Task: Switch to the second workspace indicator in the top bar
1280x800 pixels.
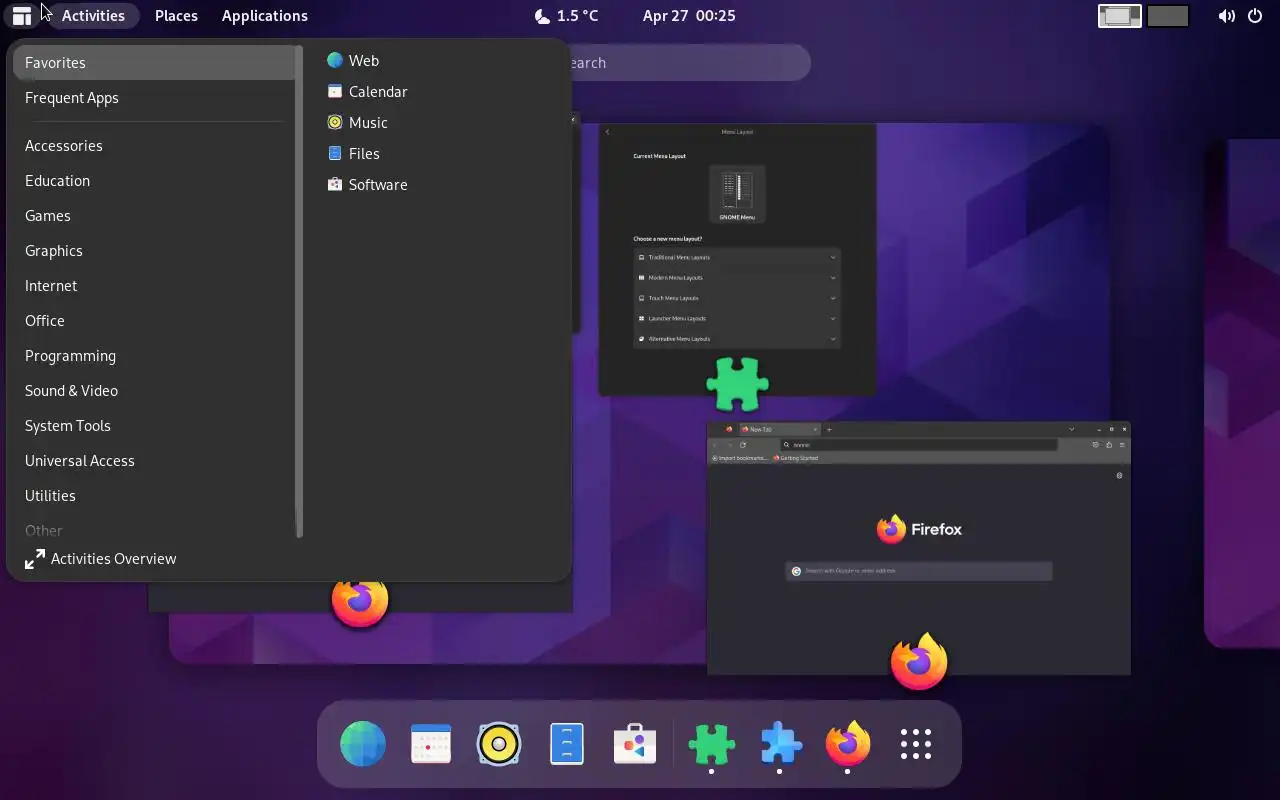Action: tap(1167, 16)
